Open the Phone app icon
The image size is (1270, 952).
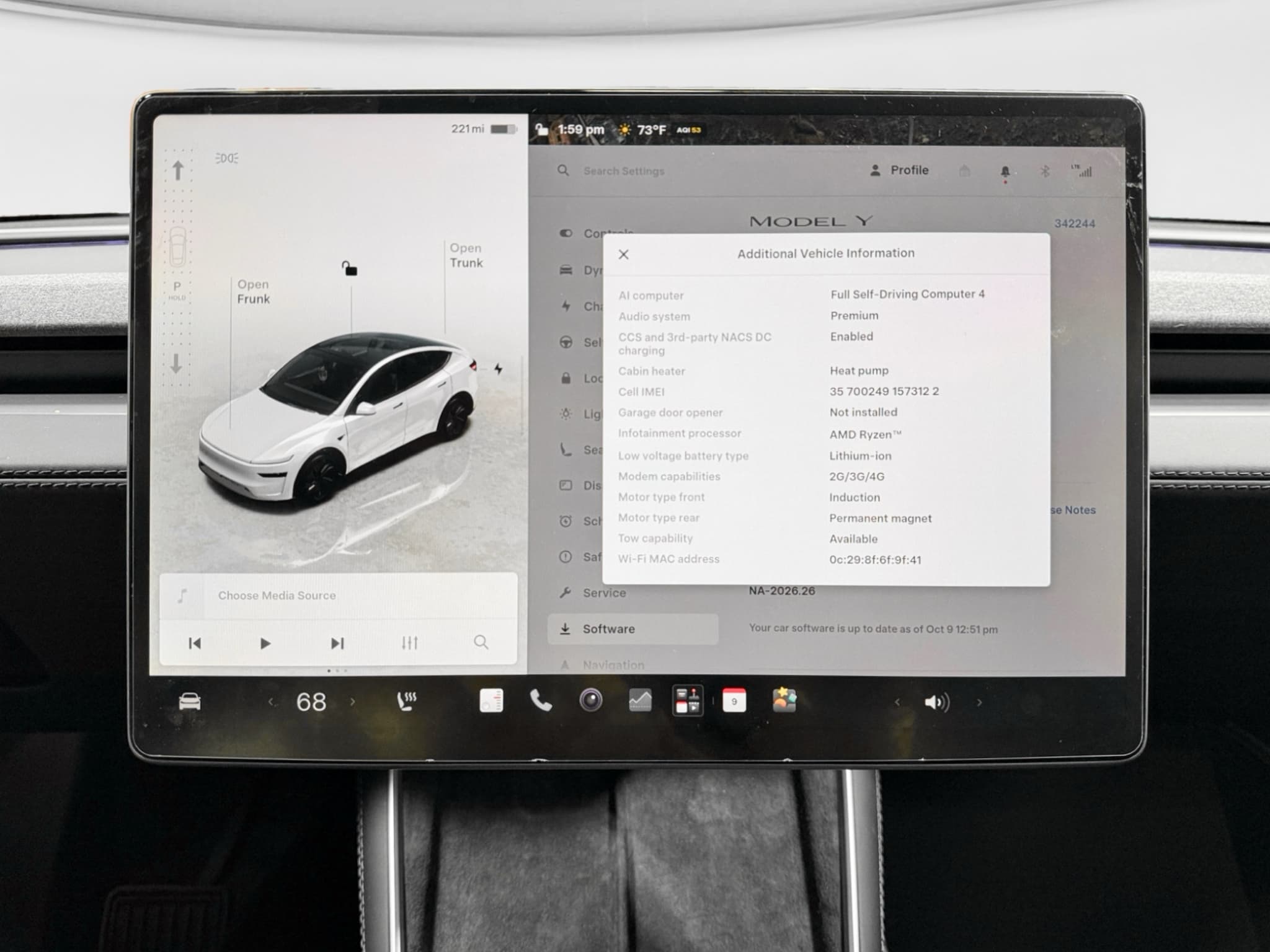coord(541,700)
